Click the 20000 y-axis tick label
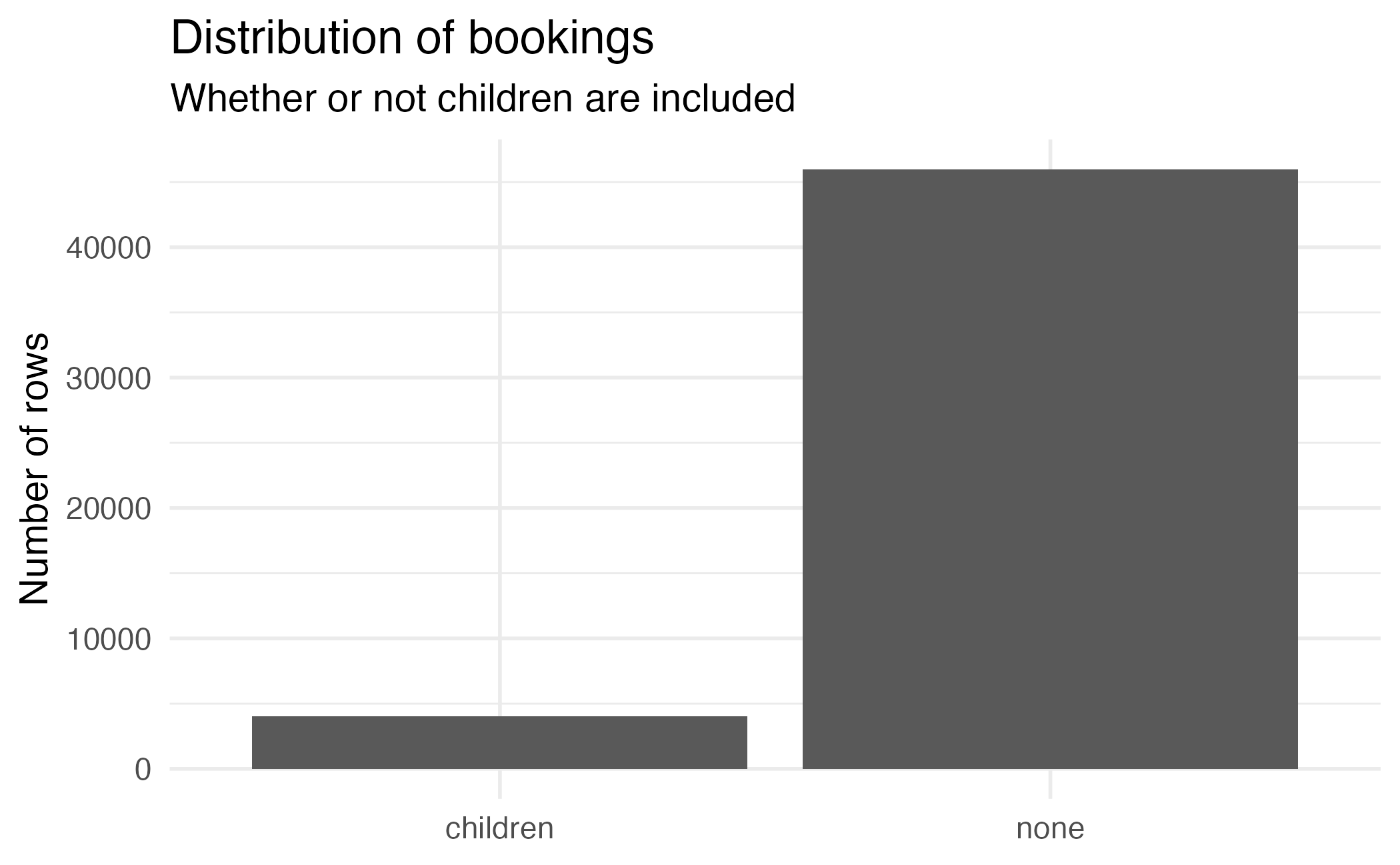Image resolution: width=1400 pixels, height=865 pixels. pos(109,510)
